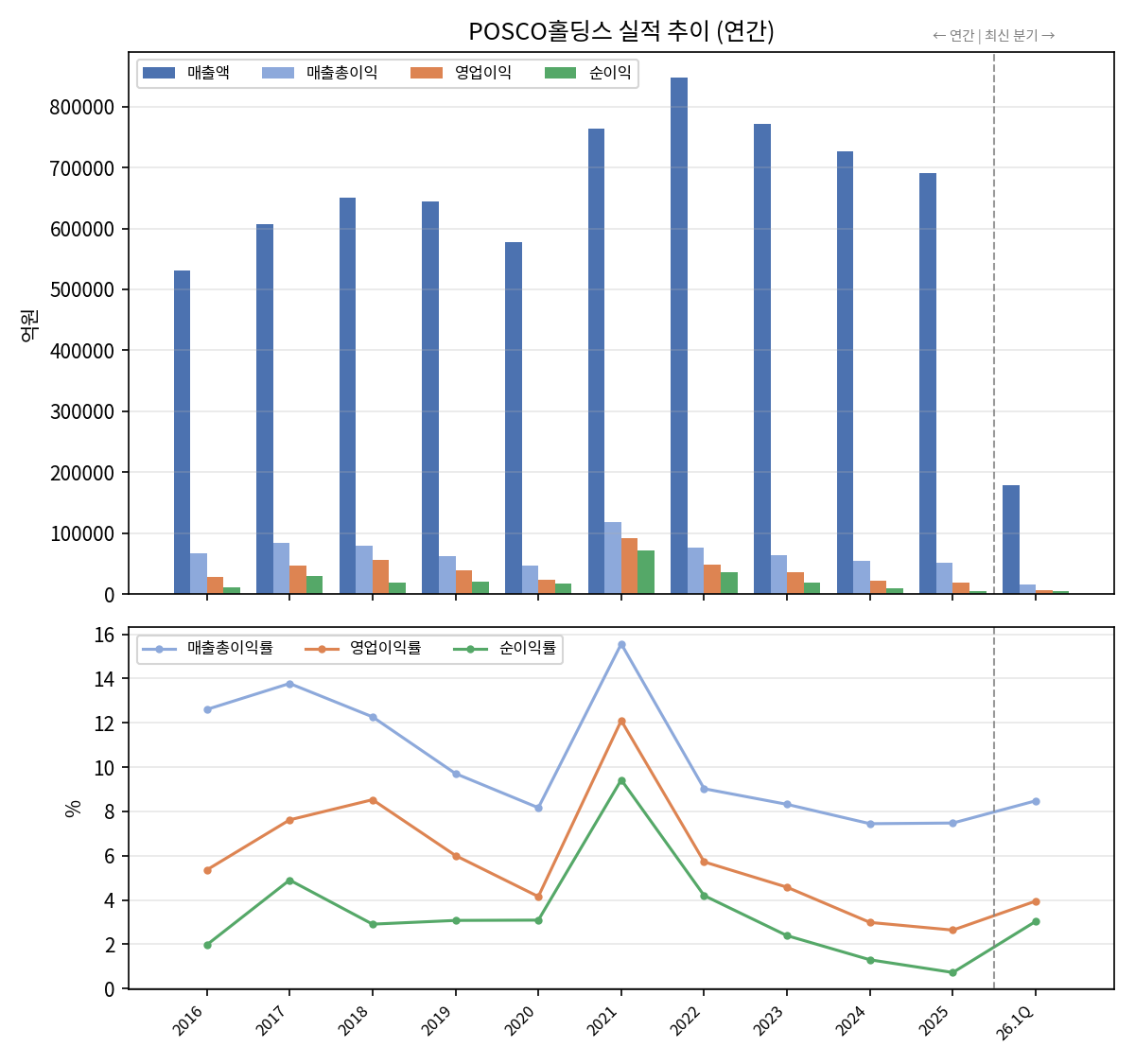Click the chart title POSCO홀딩스 실적 추이 (연간)

pos(621,31)
